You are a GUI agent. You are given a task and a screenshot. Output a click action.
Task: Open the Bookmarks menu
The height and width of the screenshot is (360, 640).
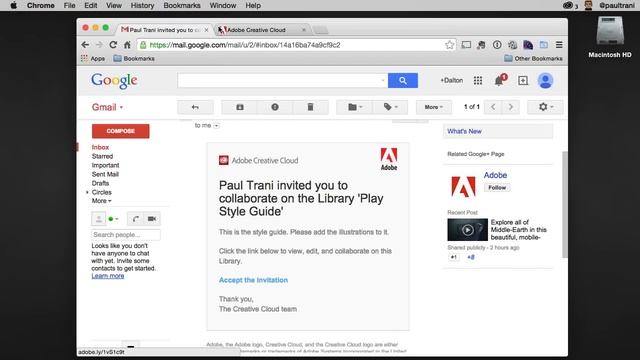coord(182,5)
